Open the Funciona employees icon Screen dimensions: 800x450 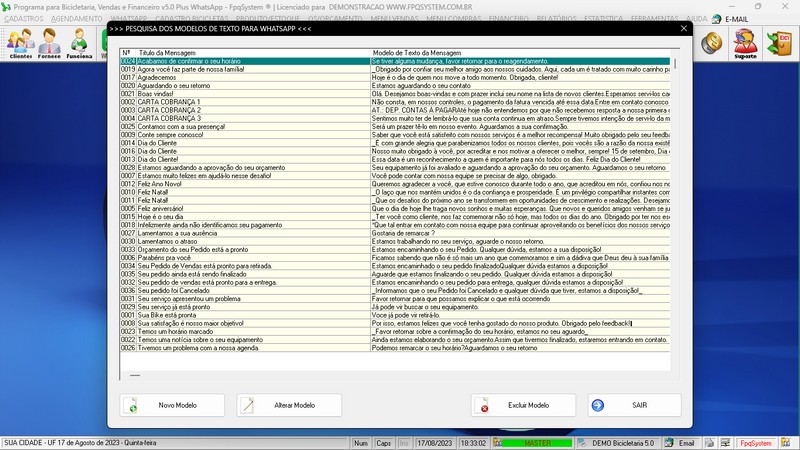point(79,43)
